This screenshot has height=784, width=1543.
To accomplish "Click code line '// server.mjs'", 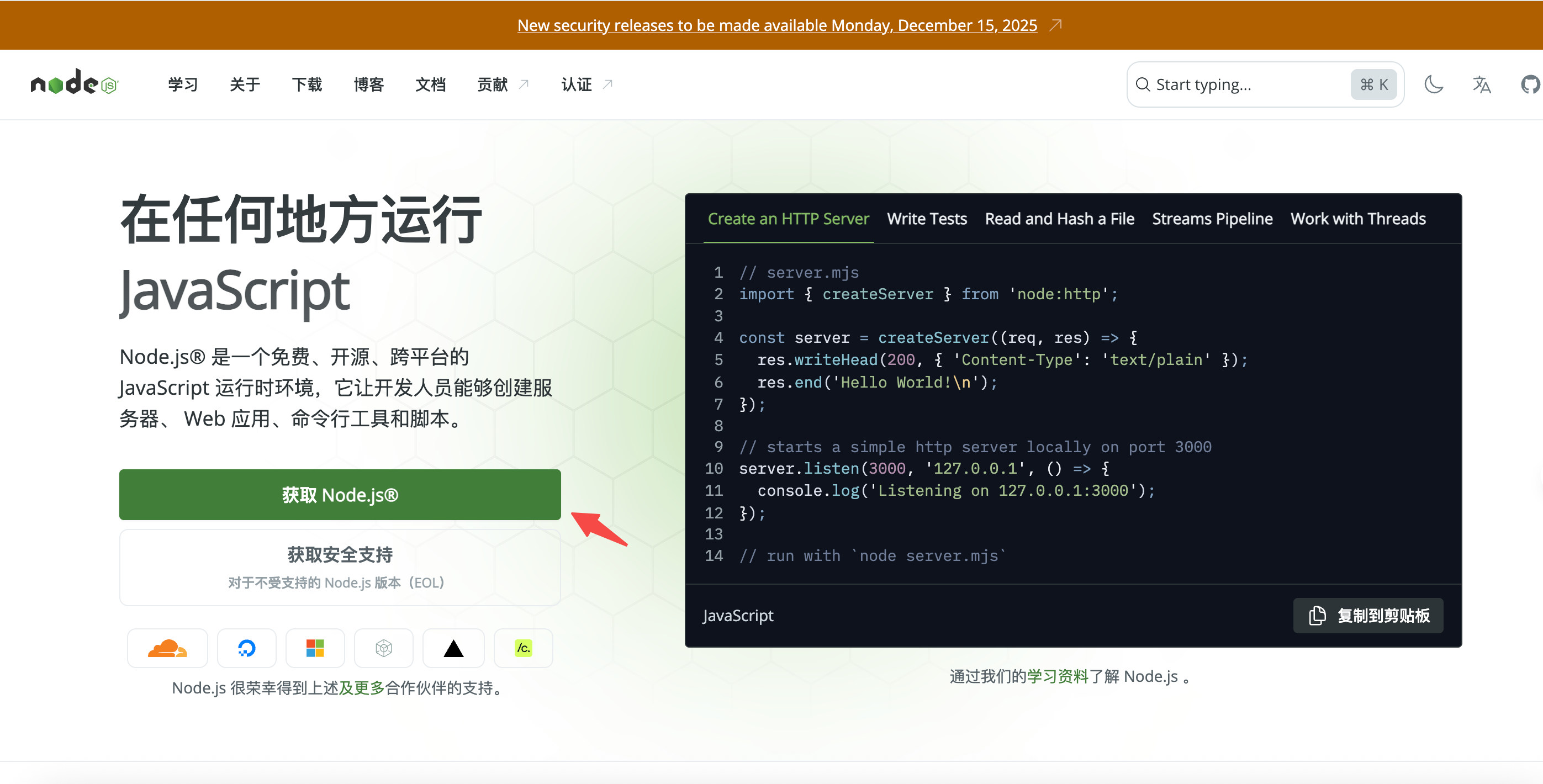I will [x=799, y=273].
